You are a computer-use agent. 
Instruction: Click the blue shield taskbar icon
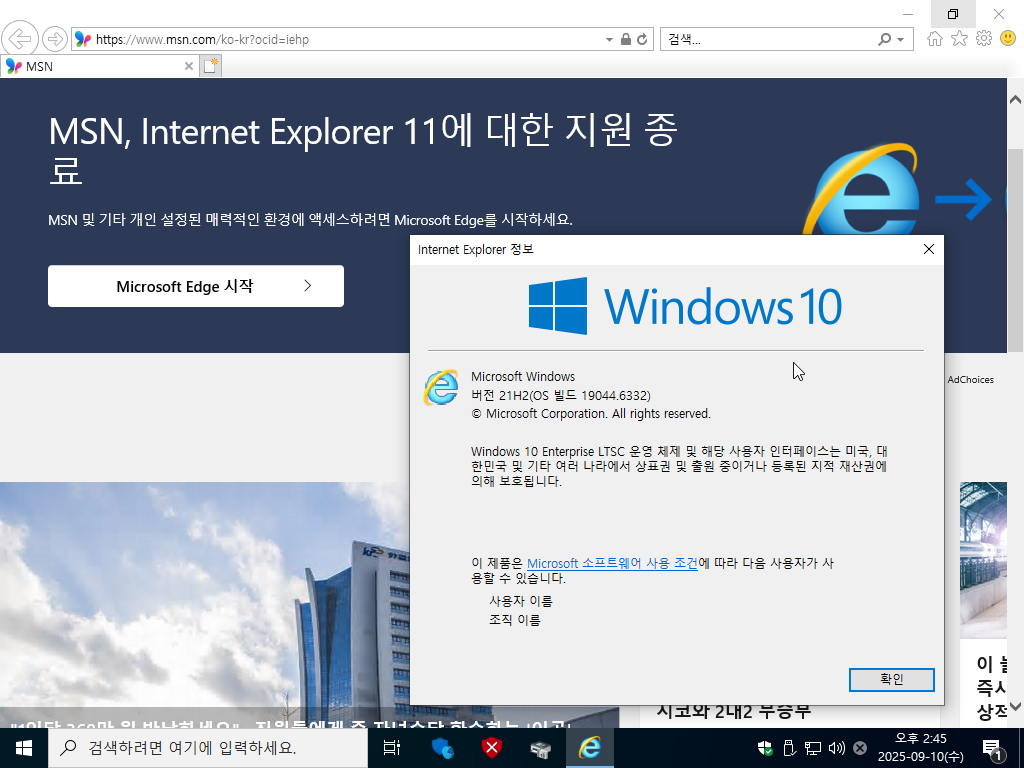442,748
